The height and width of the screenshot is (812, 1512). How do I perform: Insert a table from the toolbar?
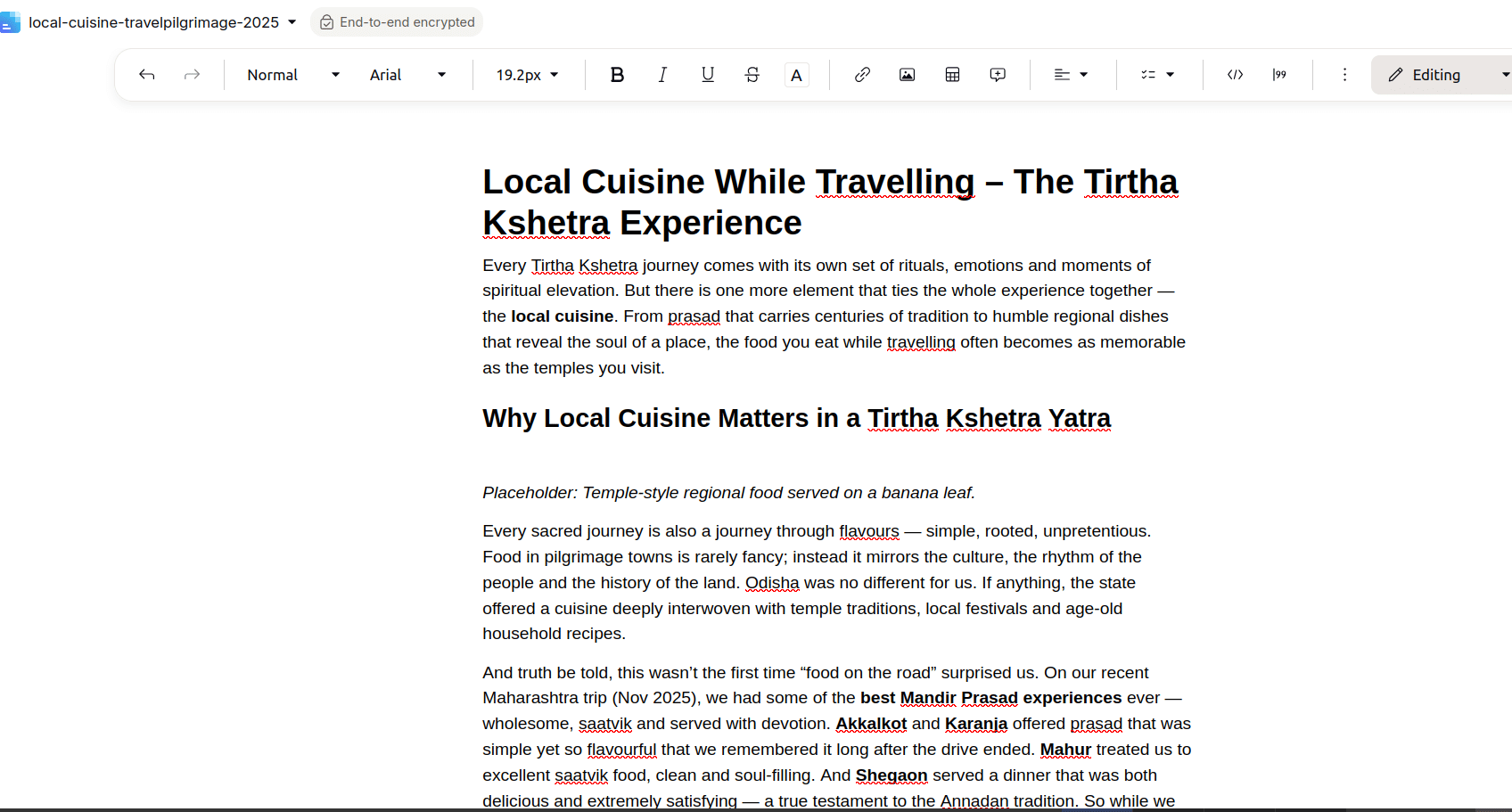952,75
